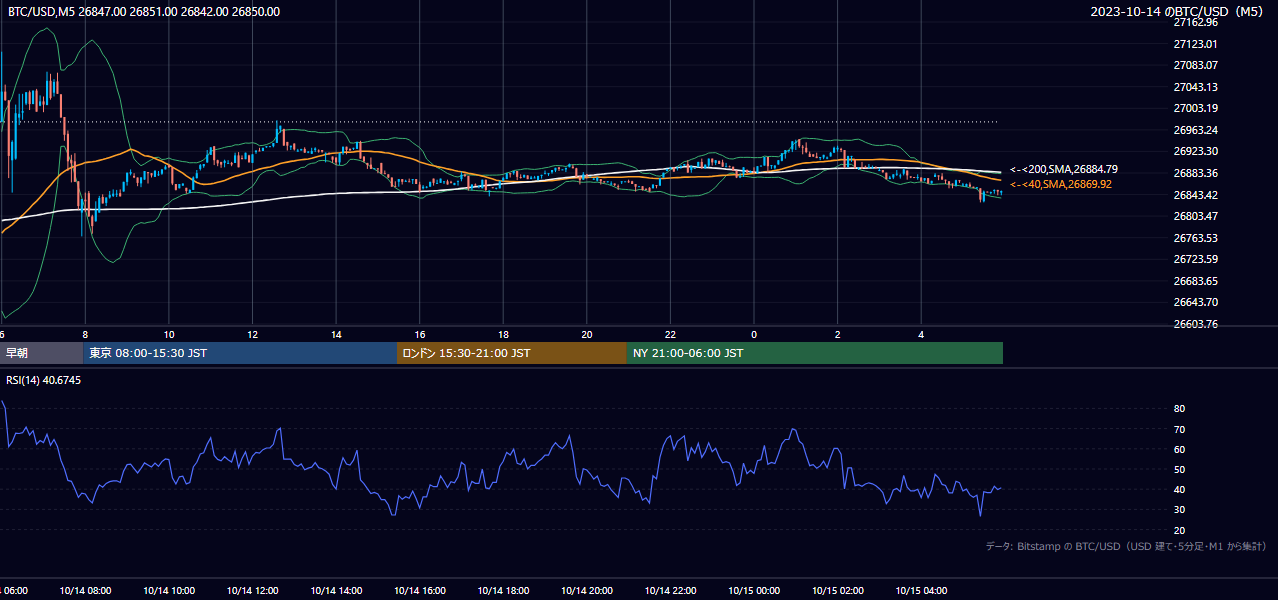
Task: Click the 2023-10-14 BTC/USD (M5) title
Action: click(1179, 12)
